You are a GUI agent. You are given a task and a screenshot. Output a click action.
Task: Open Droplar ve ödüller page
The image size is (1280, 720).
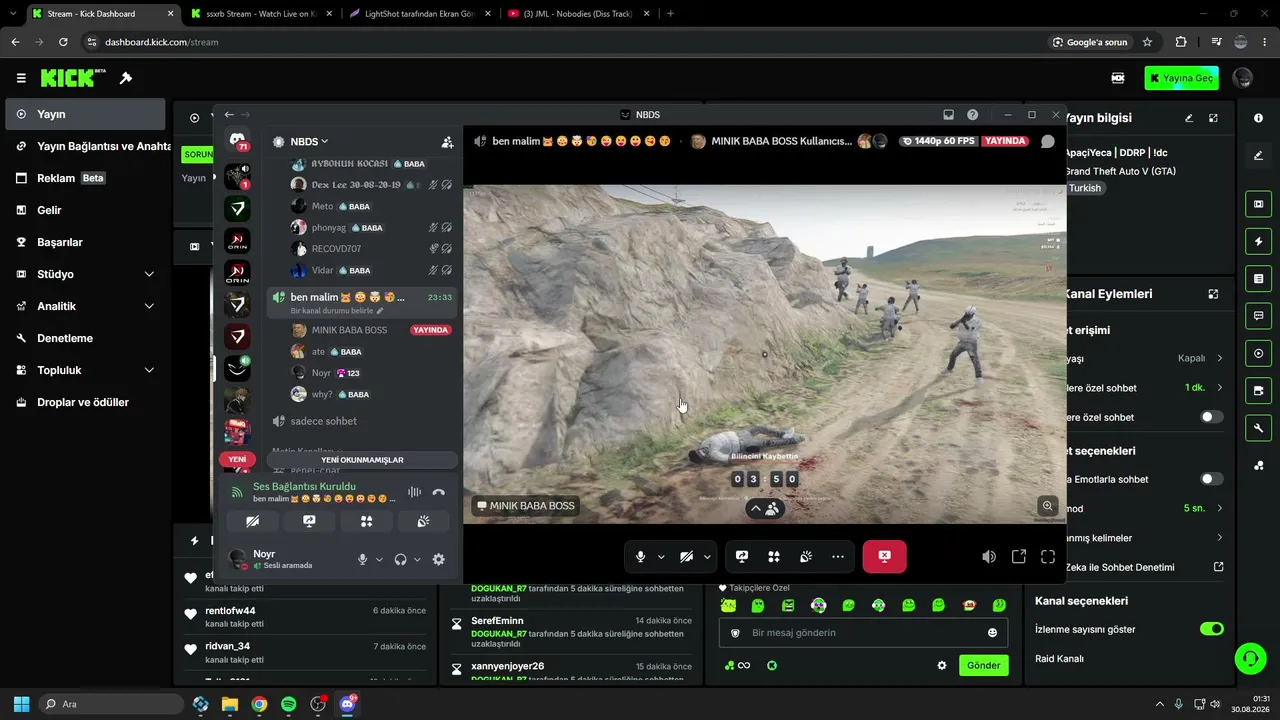point(85,402)
